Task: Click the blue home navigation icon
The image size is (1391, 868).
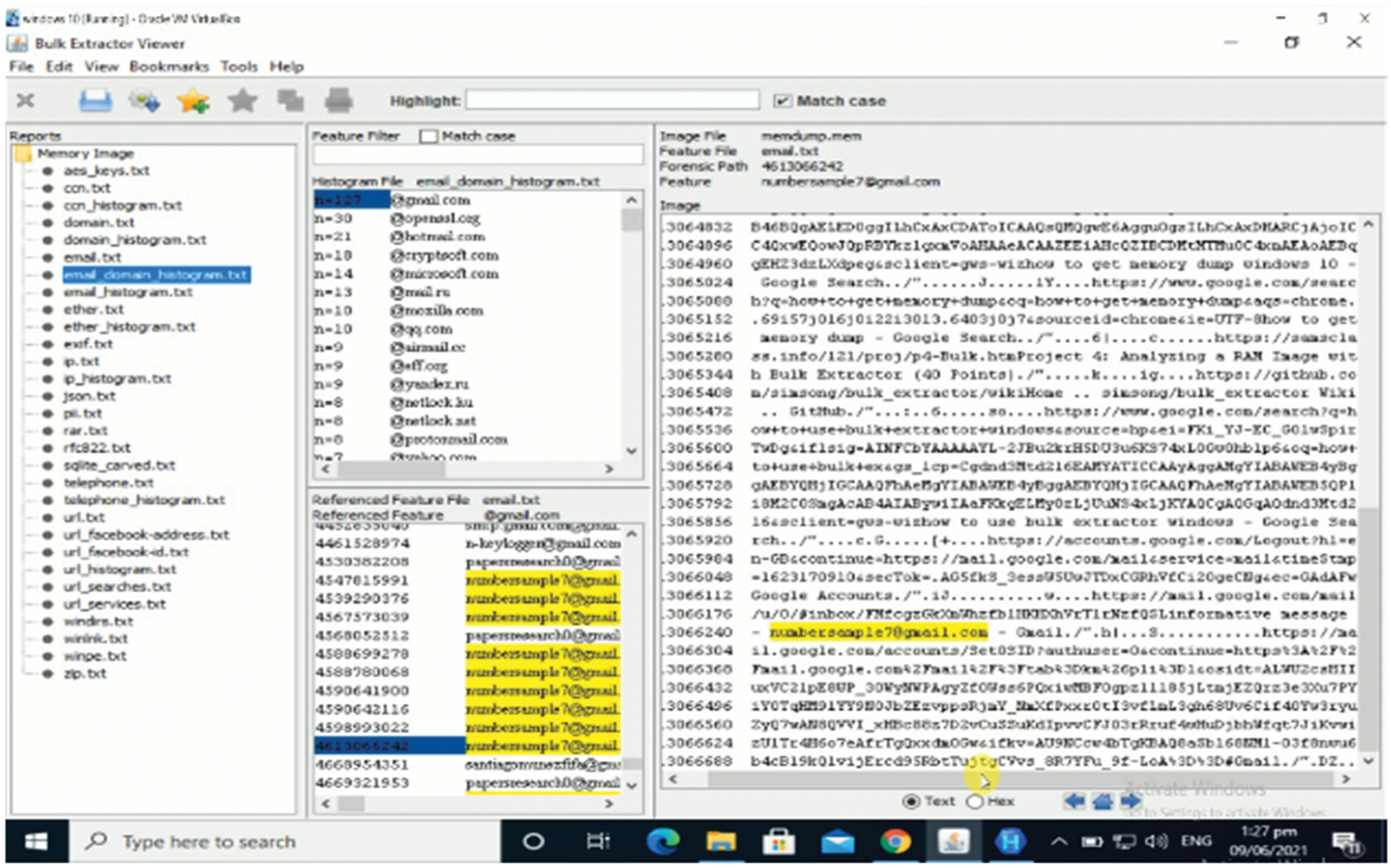Action: (1102, 801)
